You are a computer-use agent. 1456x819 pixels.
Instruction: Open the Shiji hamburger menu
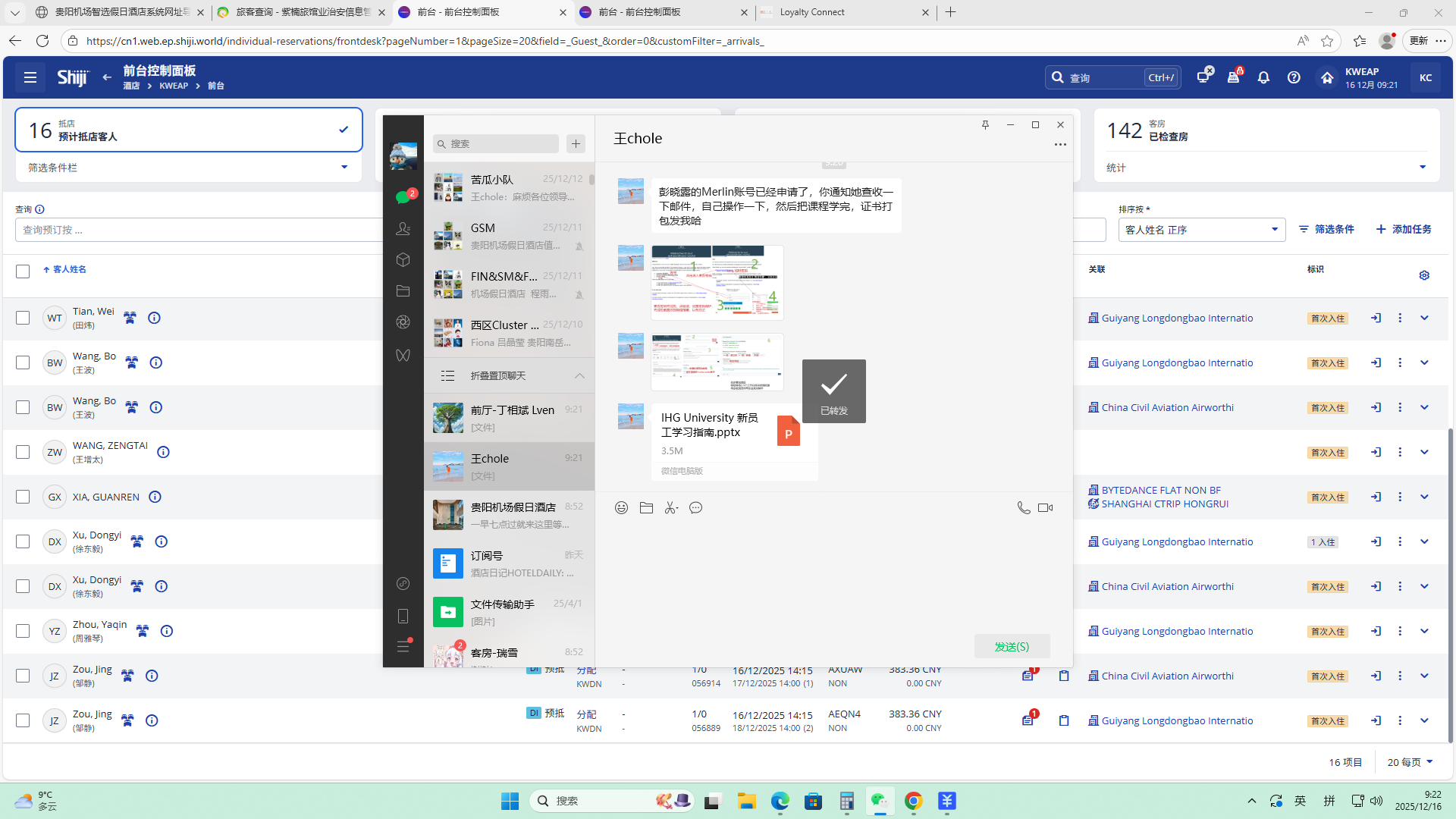pyautogui.click(x=30, y=77)
